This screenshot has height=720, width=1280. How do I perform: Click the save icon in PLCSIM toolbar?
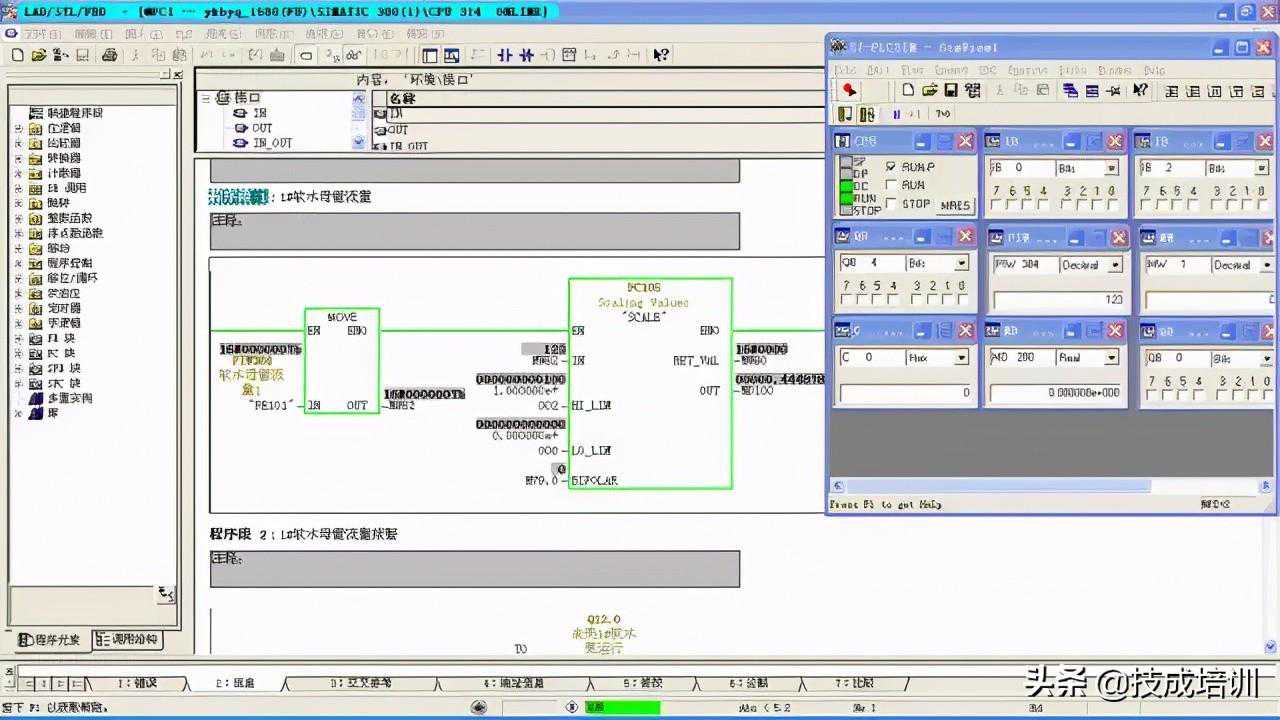(951, 90)
